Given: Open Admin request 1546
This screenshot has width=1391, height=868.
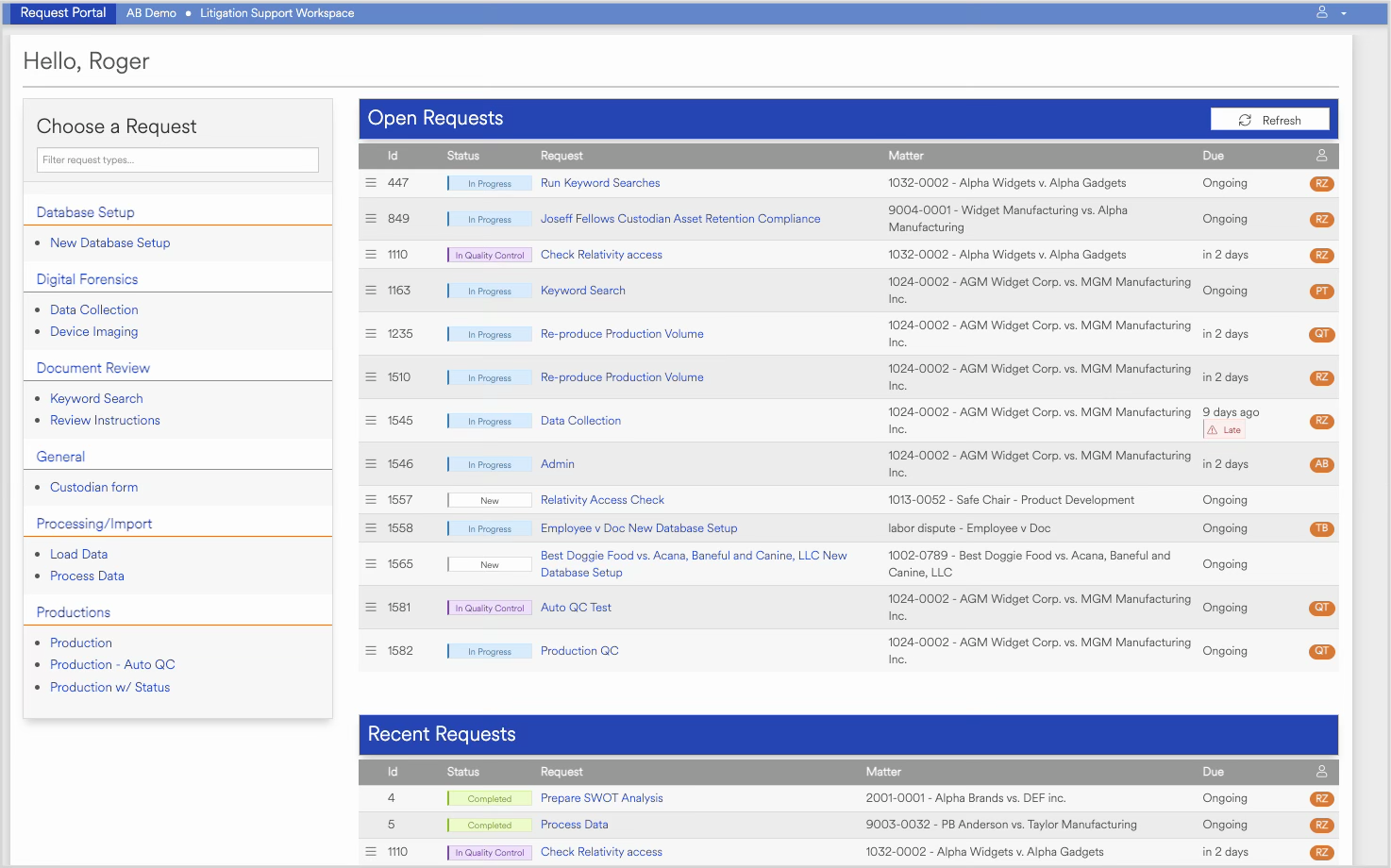Looking at the screenshot, I should click(x=557, y=464).
